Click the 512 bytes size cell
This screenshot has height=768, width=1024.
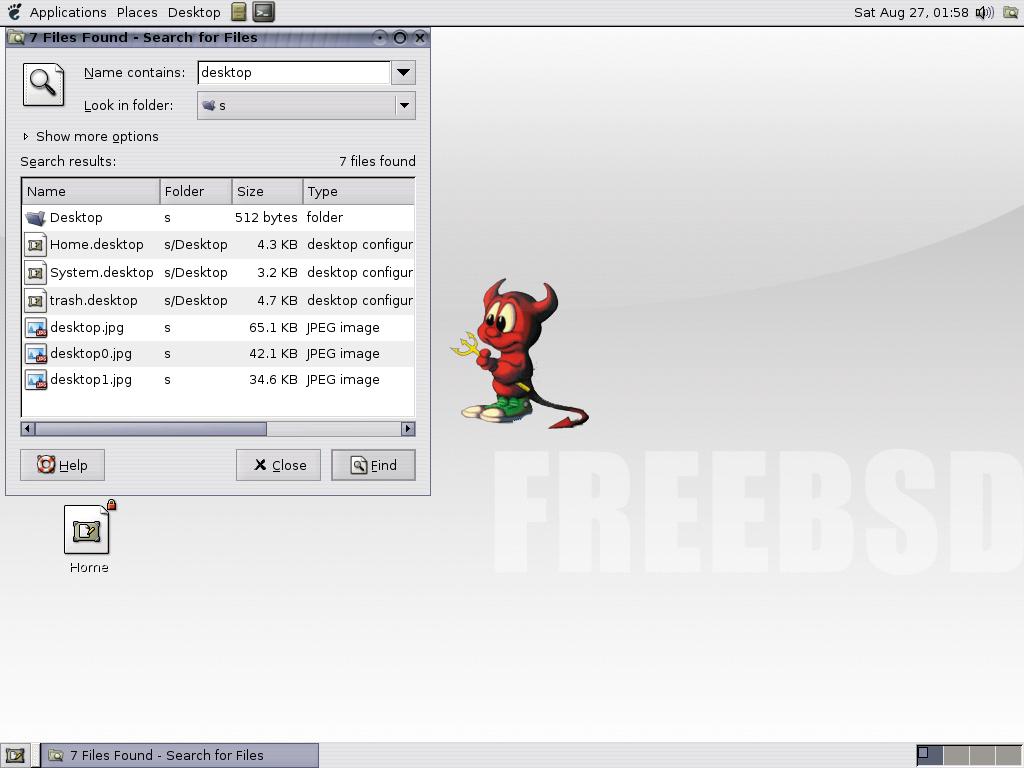tap(266, 217)
